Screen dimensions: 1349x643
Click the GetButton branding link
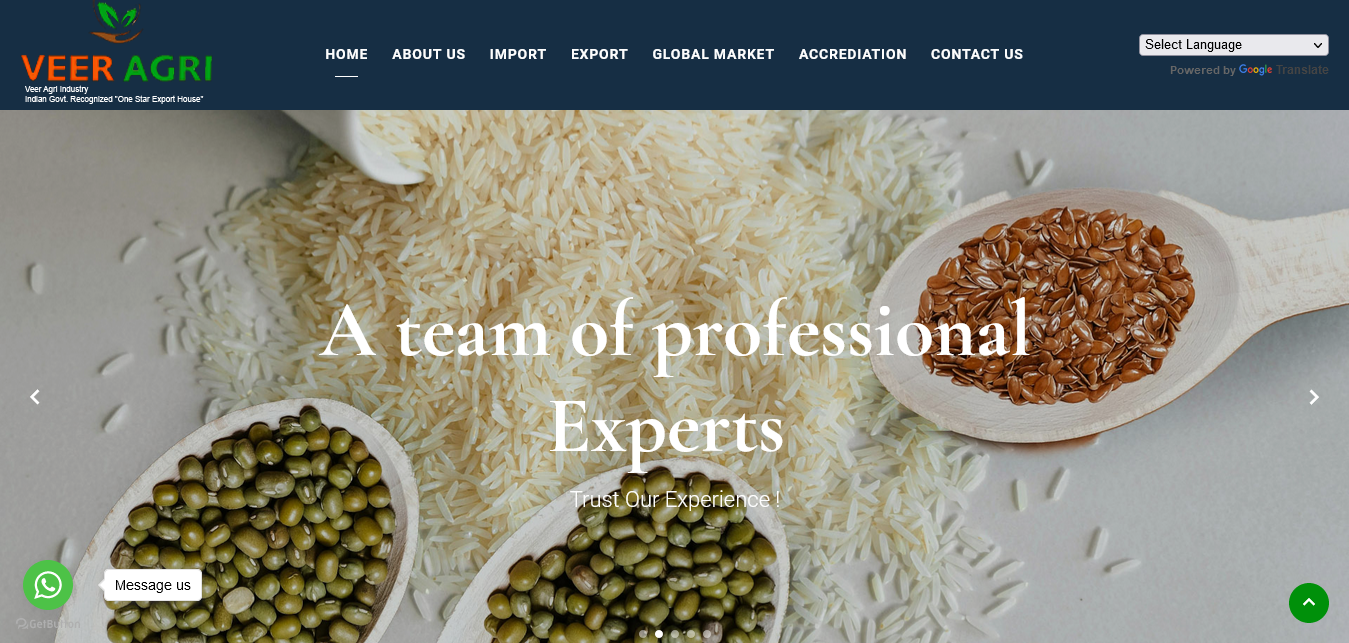pos(47,624)
